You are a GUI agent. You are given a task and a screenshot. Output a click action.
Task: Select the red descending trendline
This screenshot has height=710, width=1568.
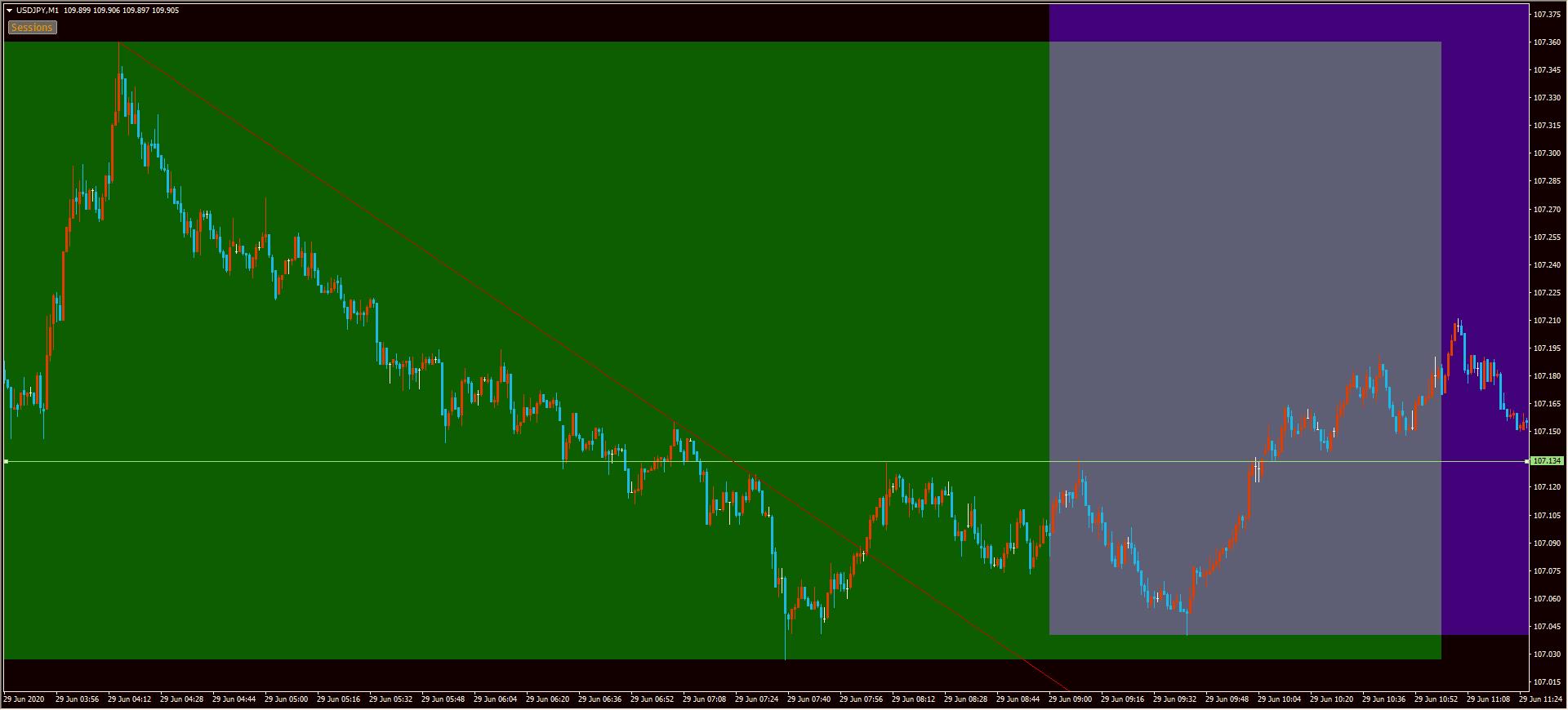coord(408,245)
